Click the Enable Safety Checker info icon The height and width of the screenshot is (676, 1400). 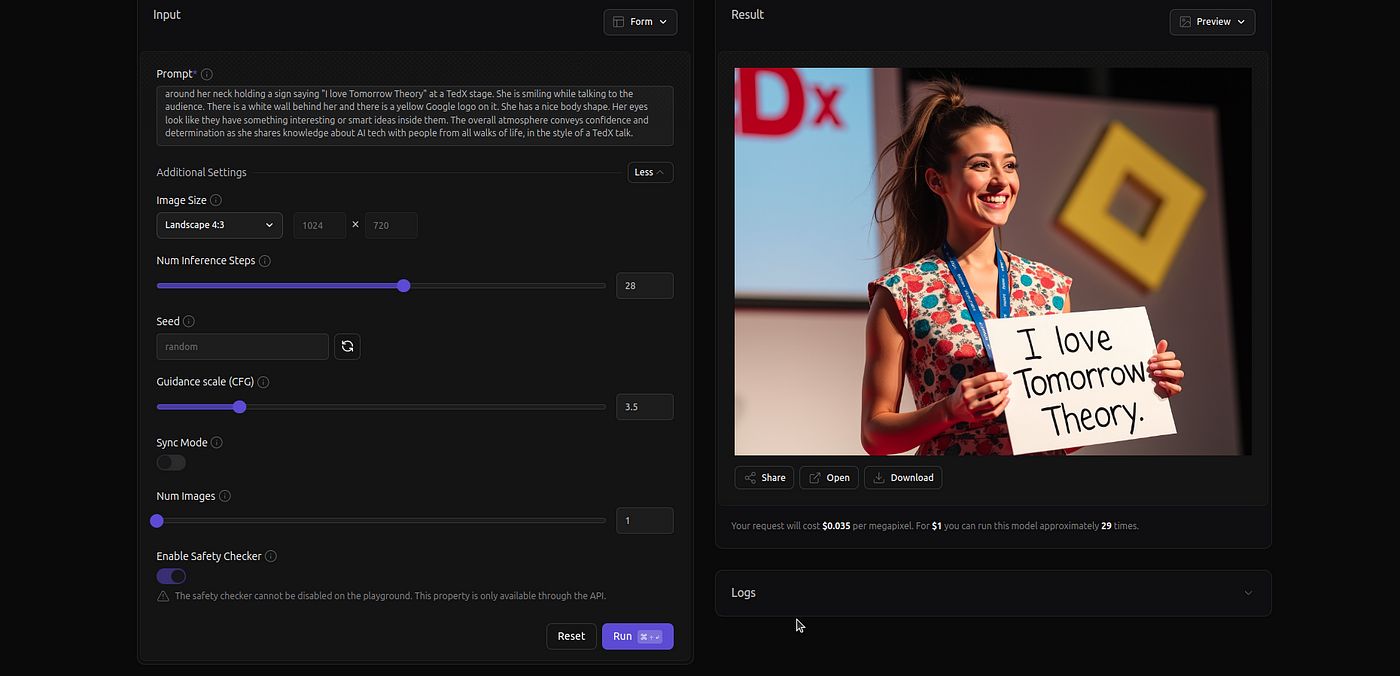[x=271, y=556]
